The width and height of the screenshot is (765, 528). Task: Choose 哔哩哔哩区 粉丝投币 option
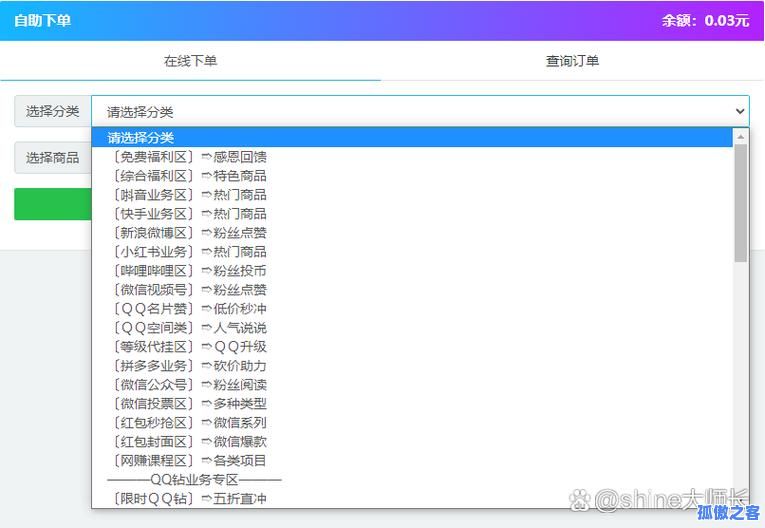[412, 271]
